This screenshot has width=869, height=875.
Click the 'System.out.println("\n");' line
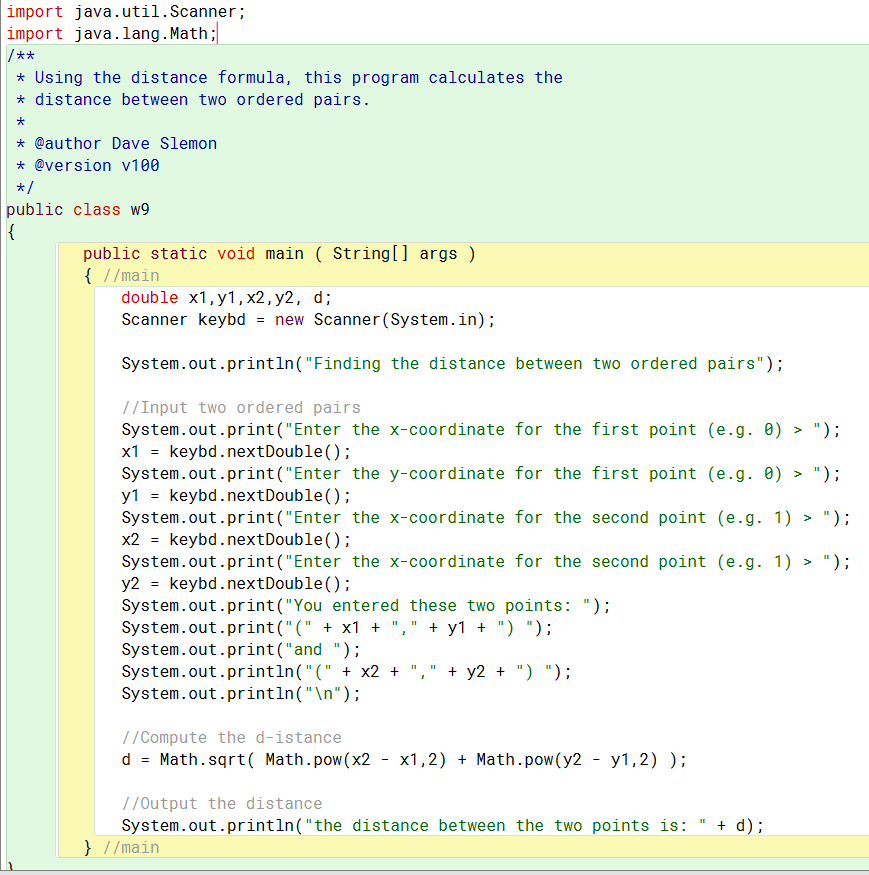(241, 694)
